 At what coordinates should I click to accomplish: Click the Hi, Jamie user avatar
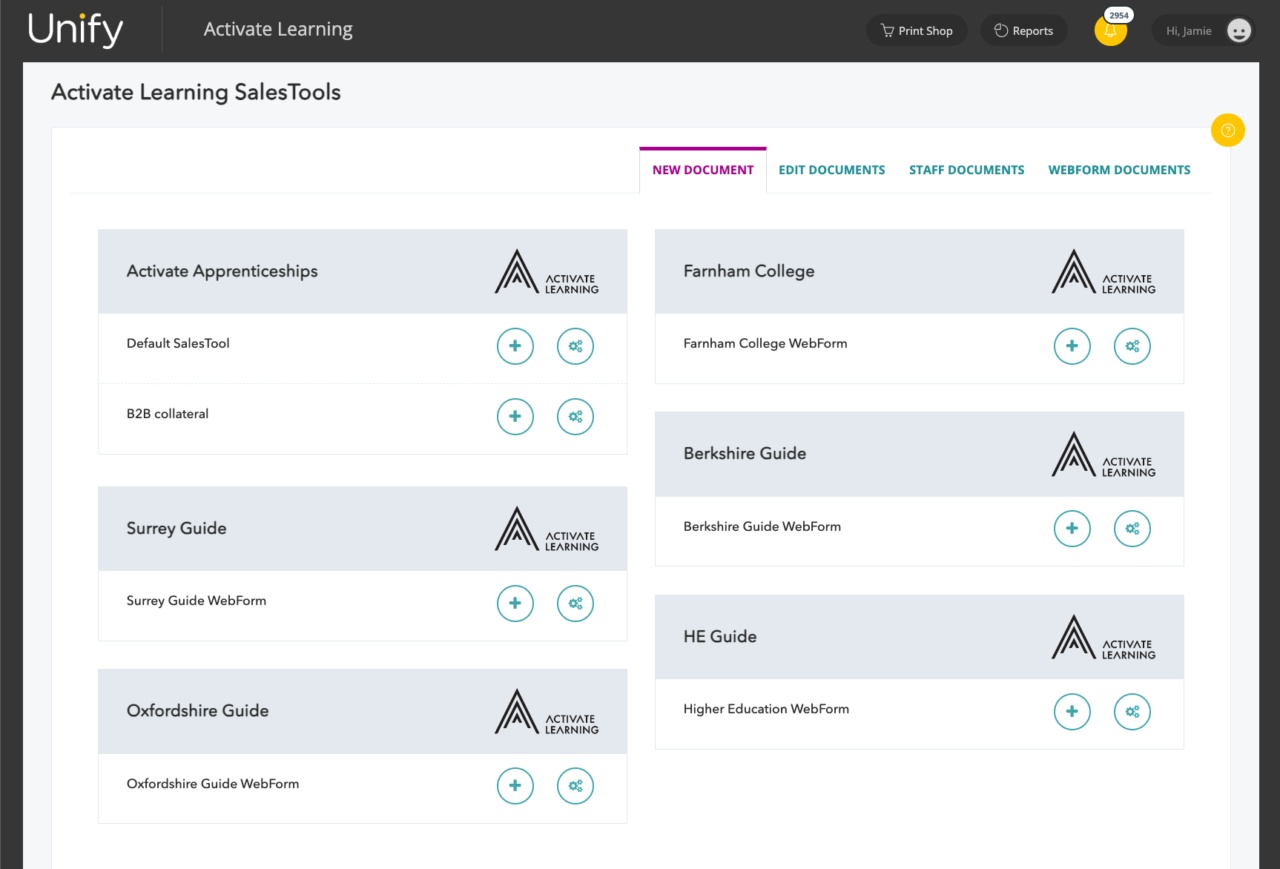(1204, 30)
